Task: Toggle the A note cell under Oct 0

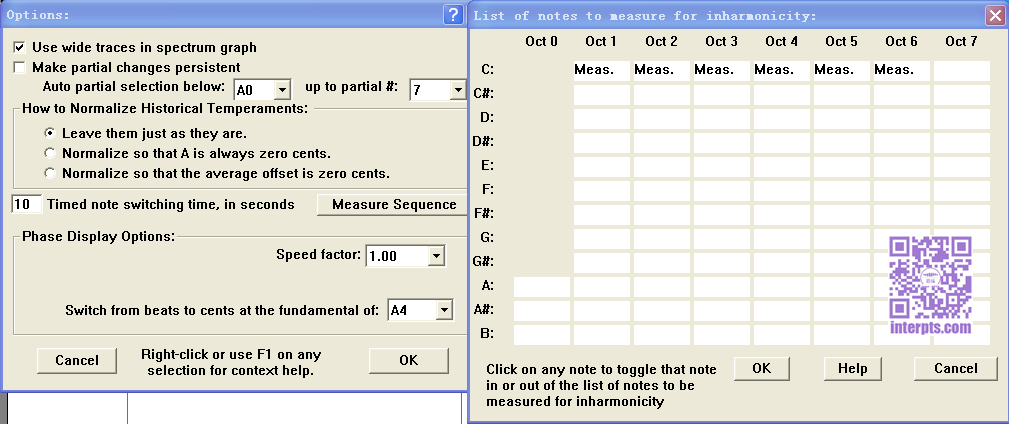Action: (x=541, y=286)
